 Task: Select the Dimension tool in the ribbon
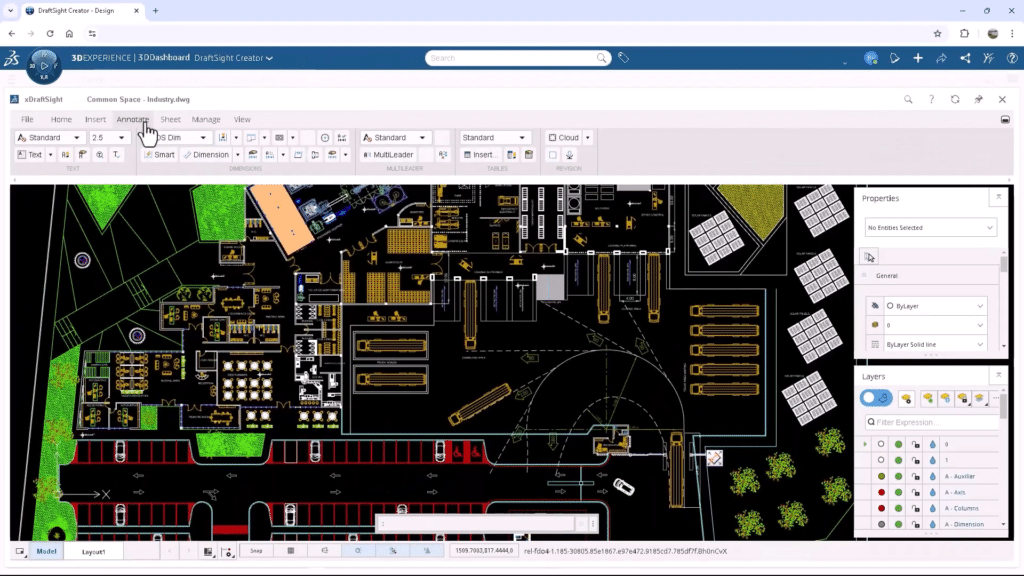click(210, 153)
